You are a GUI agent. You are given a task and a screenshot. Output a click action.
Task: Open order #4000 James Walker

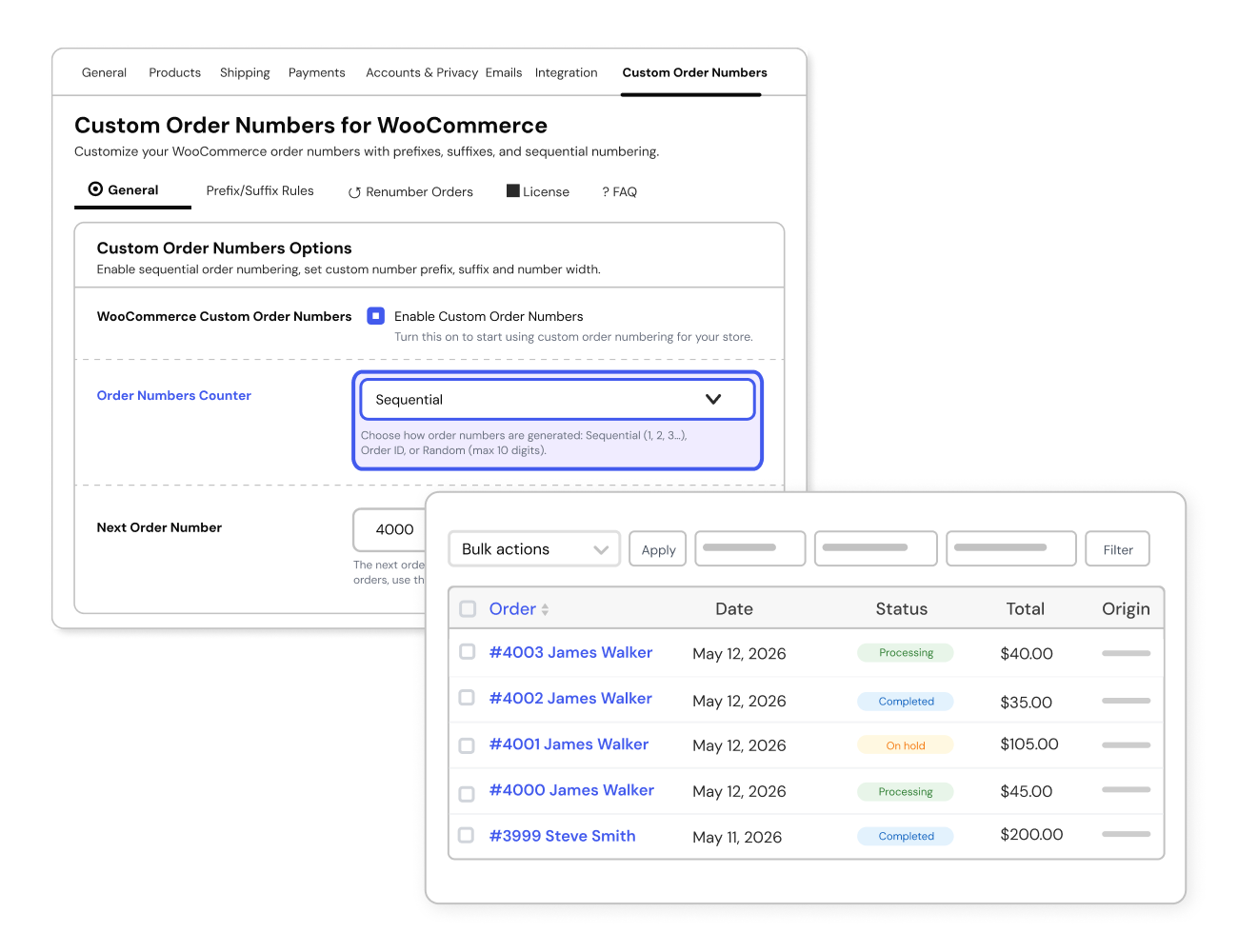pyautogui.click(x=571, y=790)
